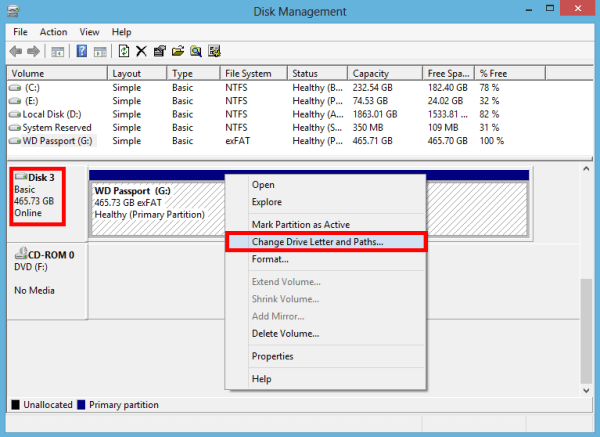Click the CD-ROM 0 disc icon

21,253
